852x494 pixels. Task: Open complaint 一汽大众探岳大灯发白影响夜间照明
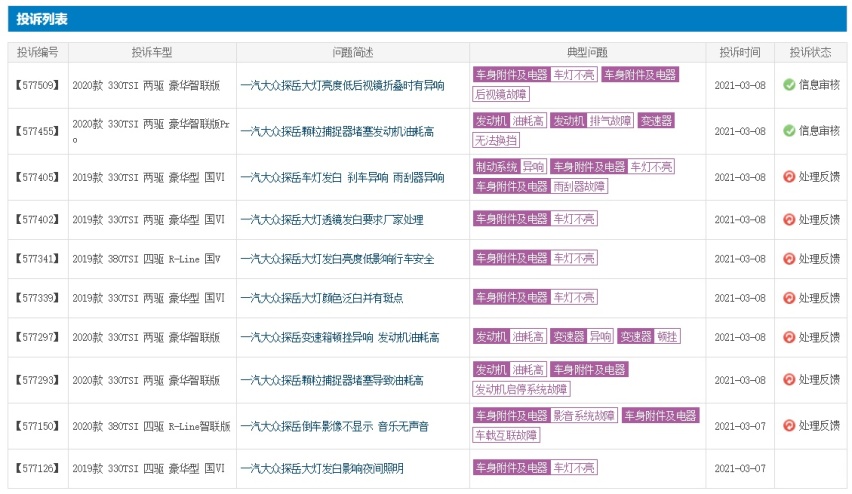point(322,468)
